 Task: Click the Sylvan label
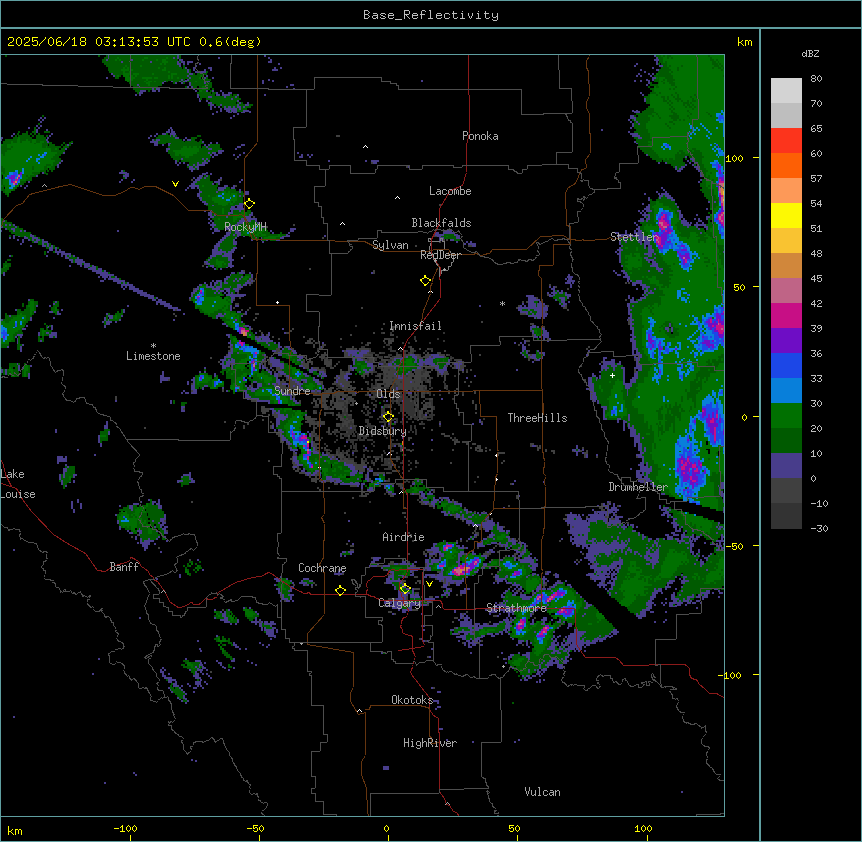point(390,245)
